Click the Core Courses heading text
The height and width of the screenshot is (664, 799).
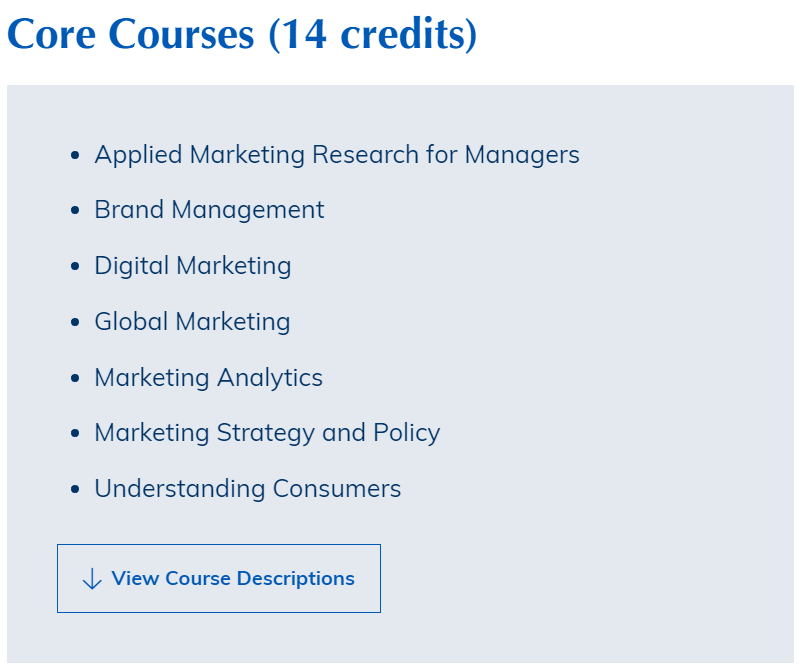[x=131, y=34]
